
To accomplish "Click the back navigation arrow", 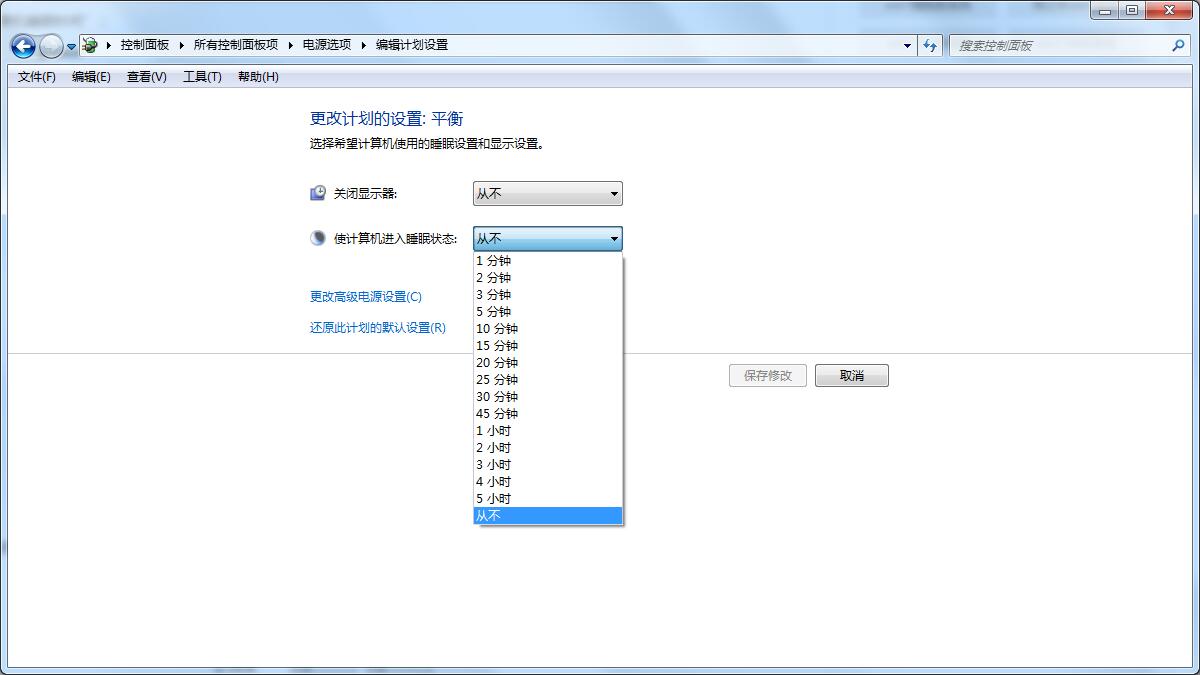I will (21, 46).
